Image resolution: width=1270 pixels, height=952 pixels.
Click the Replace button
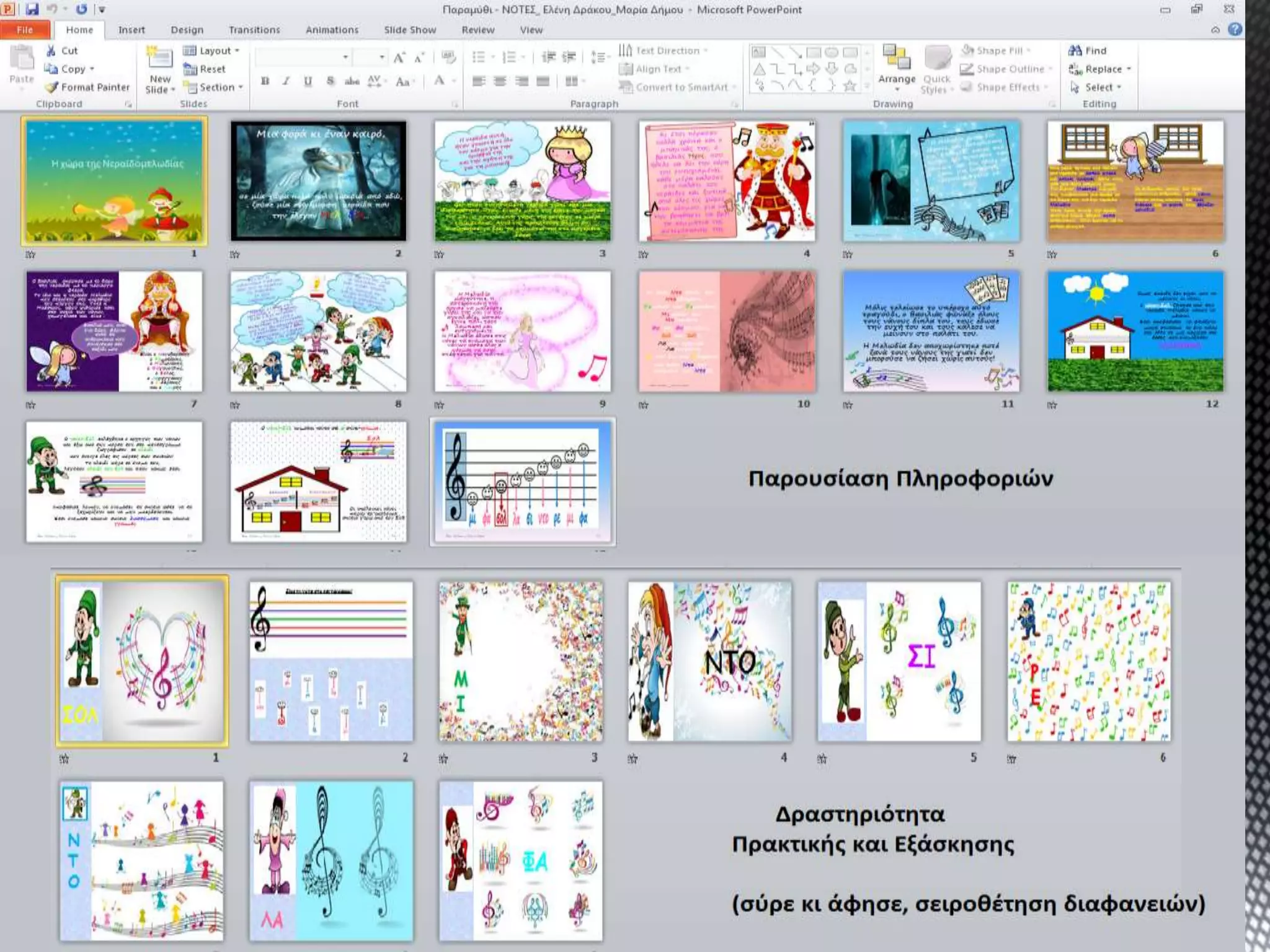[x=1103, y=69]
